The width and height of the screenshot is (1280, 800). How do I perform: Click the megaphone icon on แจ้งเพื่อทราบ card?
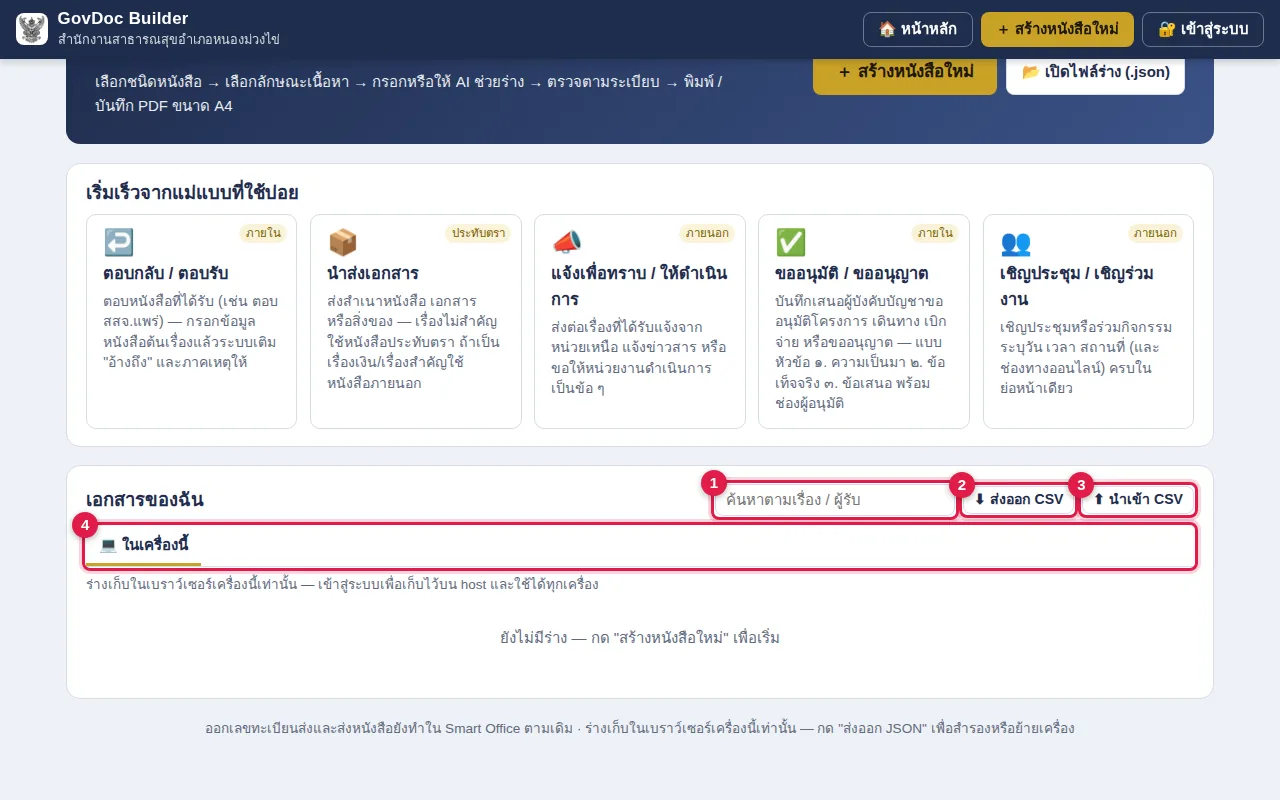[x=567, y=242]
